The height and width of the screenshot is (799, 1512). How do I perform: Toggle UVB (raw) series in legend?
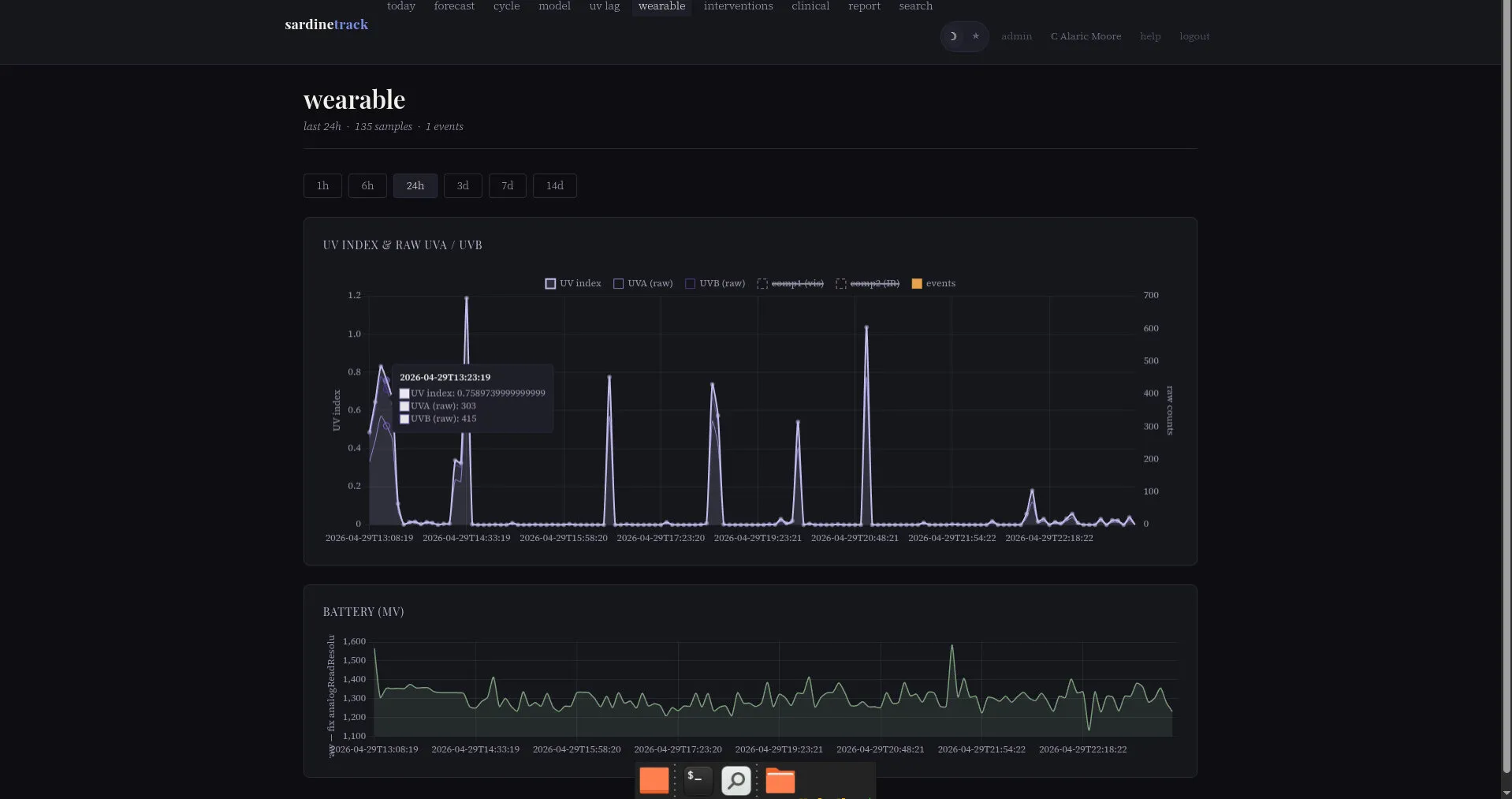click(715, 283)
